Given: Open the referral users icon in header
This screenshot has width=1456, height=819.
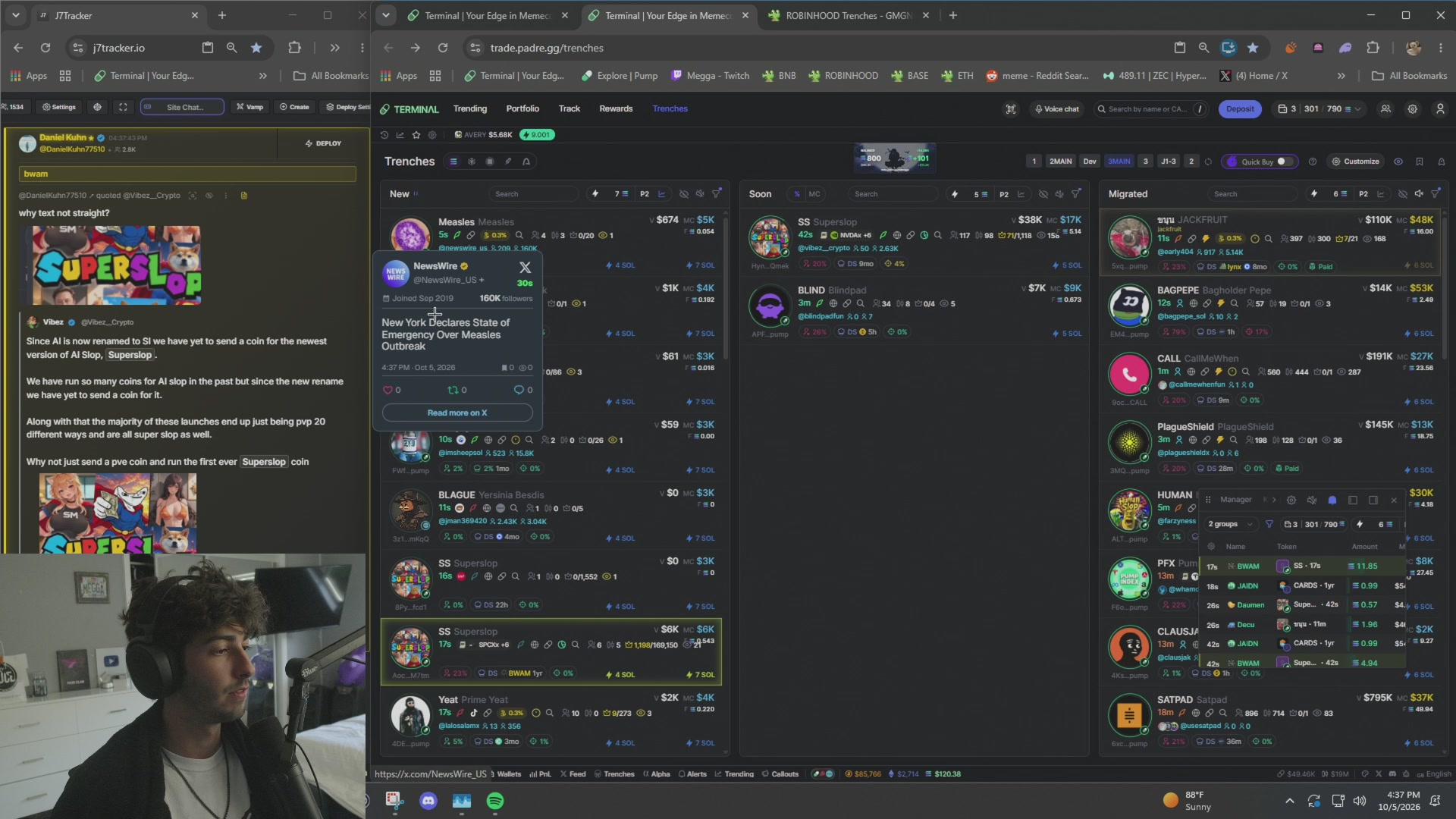Looking at the screenshot, I should pos(1385,109).
